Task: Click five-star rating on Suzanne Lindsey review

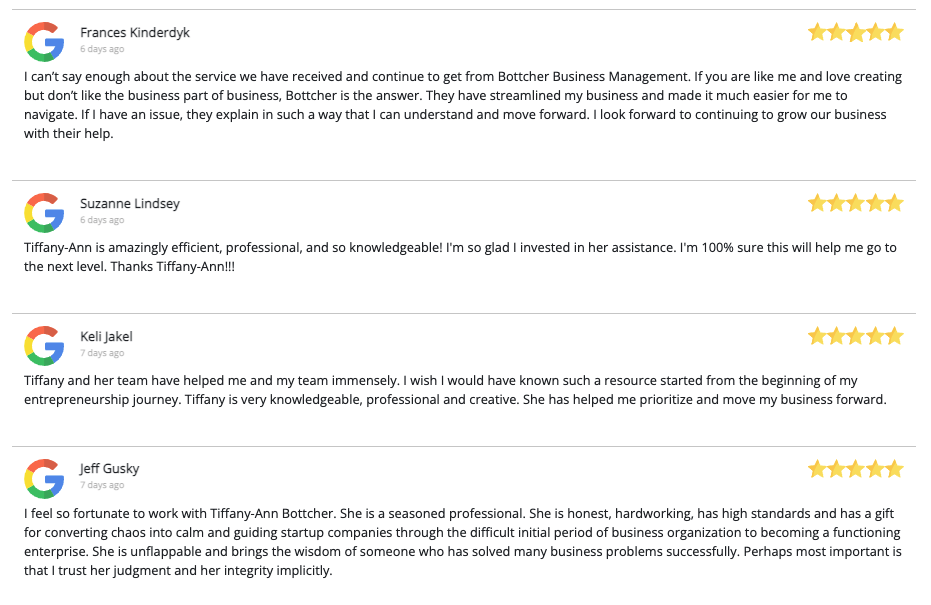Action: [x=856, y=203]
